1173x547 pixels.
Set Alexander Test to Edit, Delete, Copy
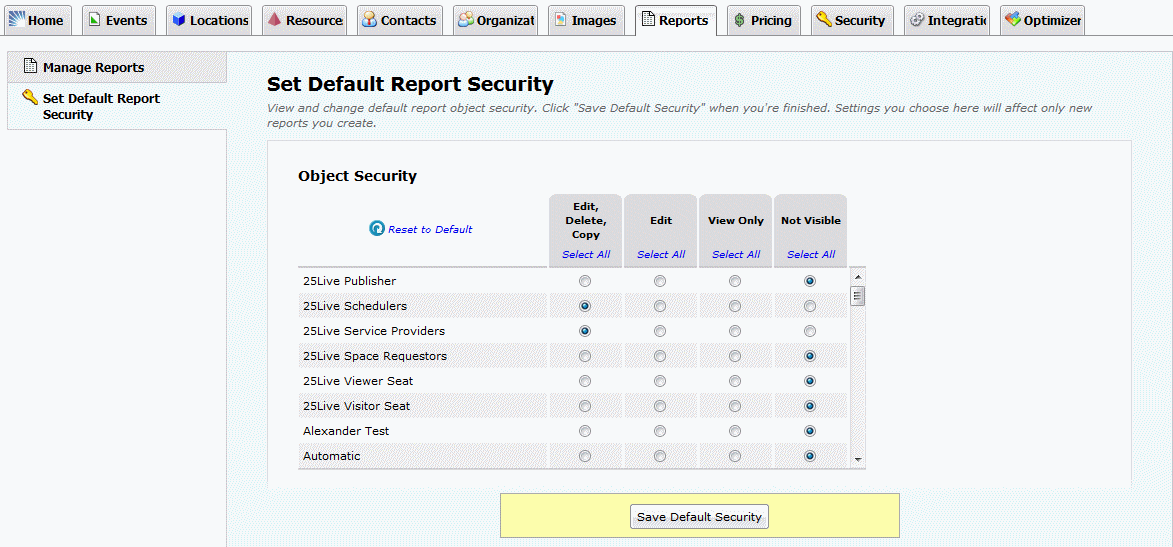(585, 431)
